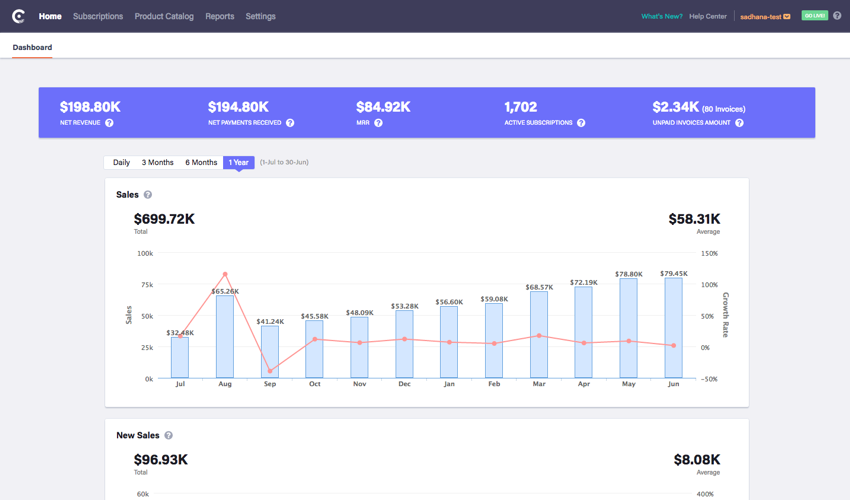Open help icon for Net Payments Received
This screenshot has width=850, height=500.
(290, 123)
